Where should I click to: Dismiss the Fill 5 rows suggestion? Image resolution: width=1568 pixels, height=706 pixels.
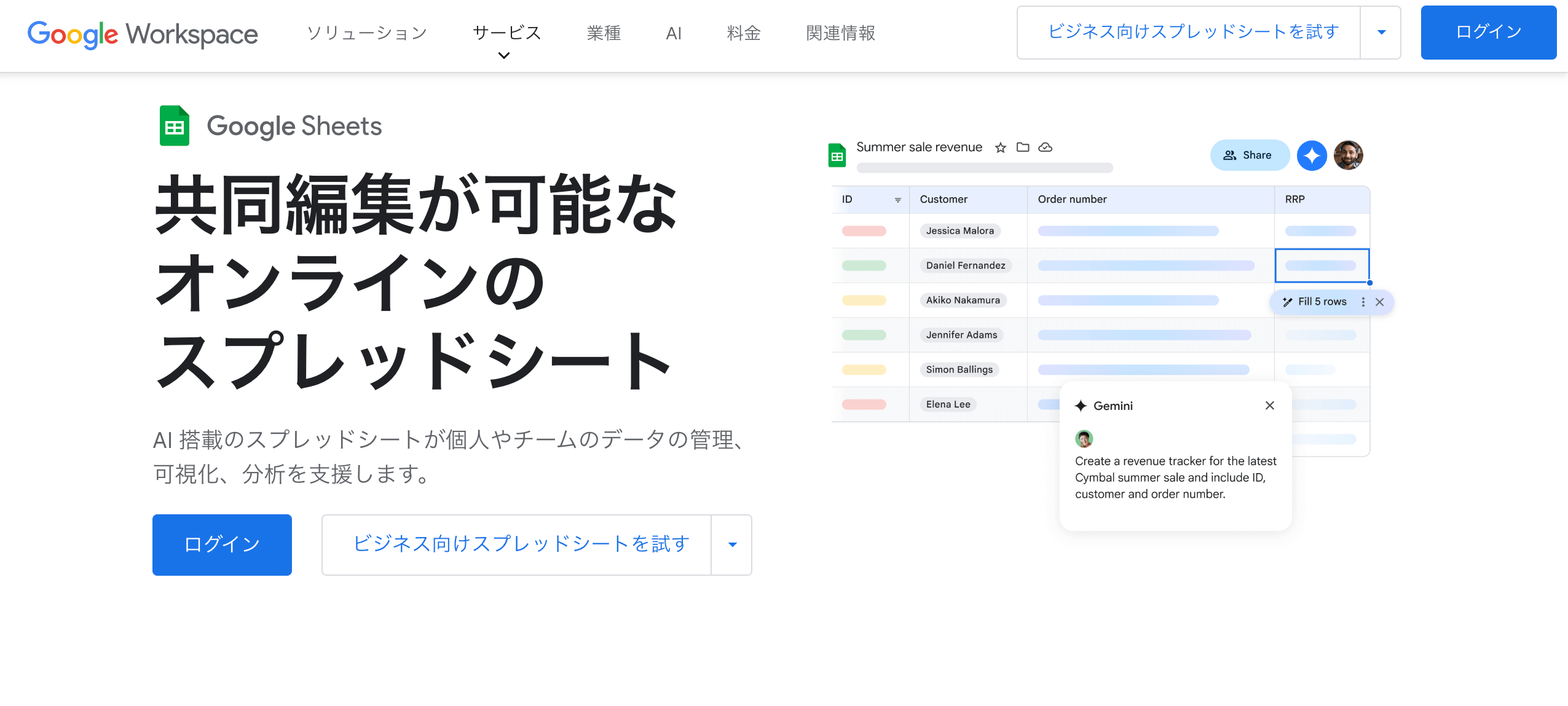tap(1380, 302)
